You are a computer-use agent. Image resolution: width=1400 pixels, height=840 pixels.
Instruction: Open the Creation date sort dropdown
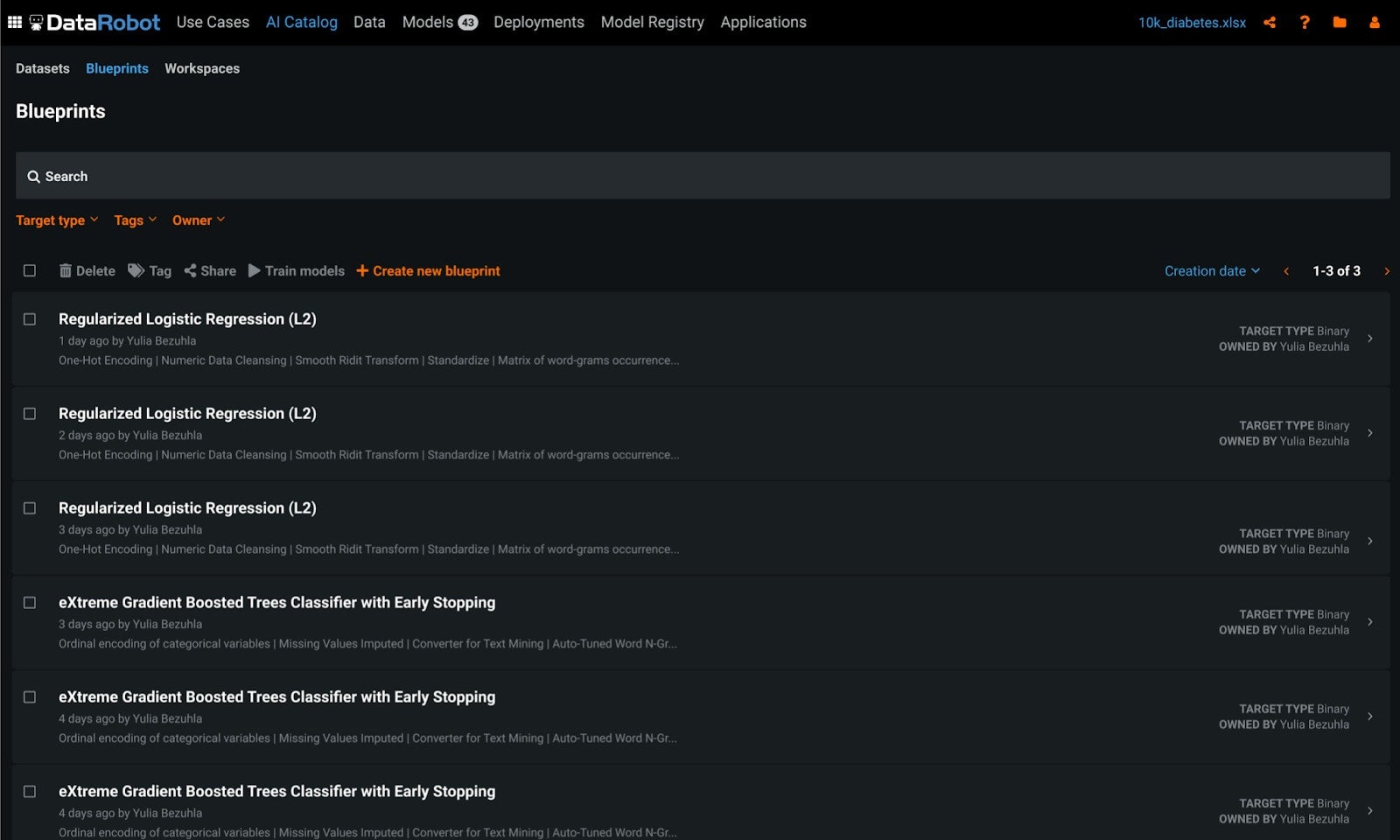(x=1213, y=271)
